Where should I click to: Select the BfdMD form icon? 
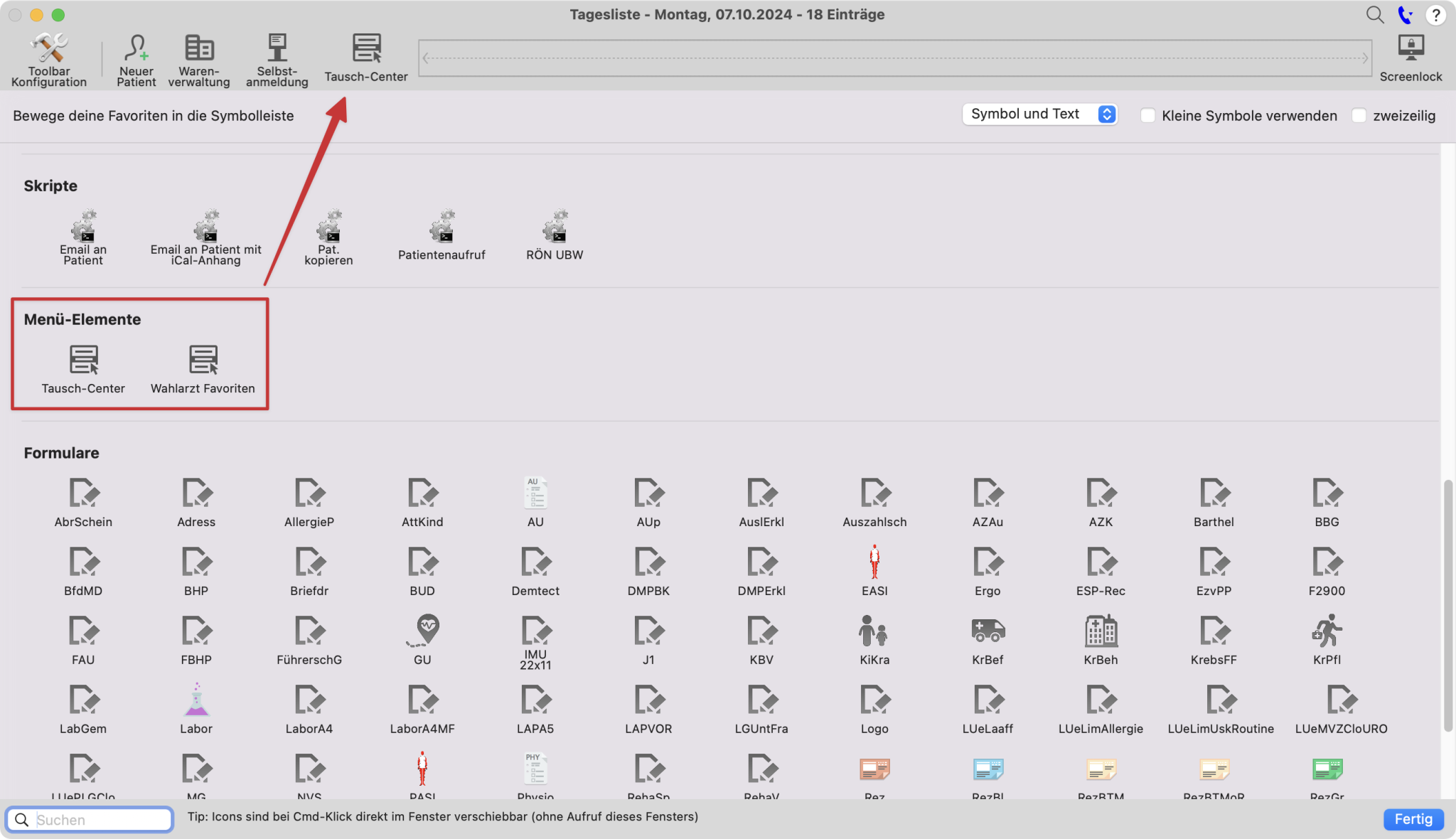(83, 571)
